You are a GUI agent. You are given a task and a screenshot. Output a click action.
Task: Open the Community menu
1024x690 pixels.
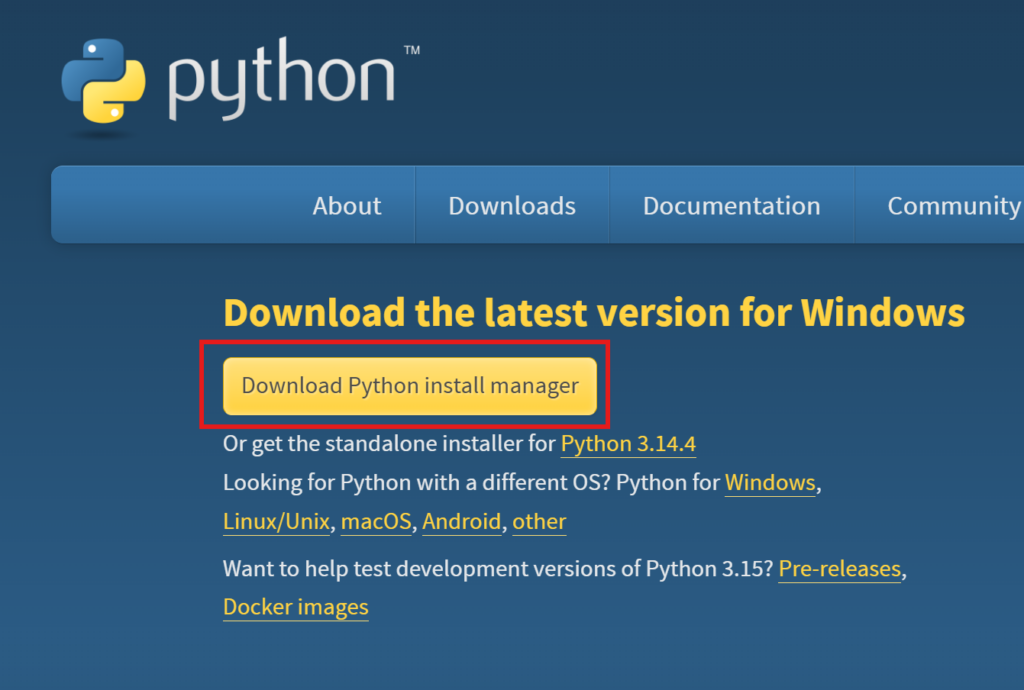pyautogui.click(x=955, y=206)
